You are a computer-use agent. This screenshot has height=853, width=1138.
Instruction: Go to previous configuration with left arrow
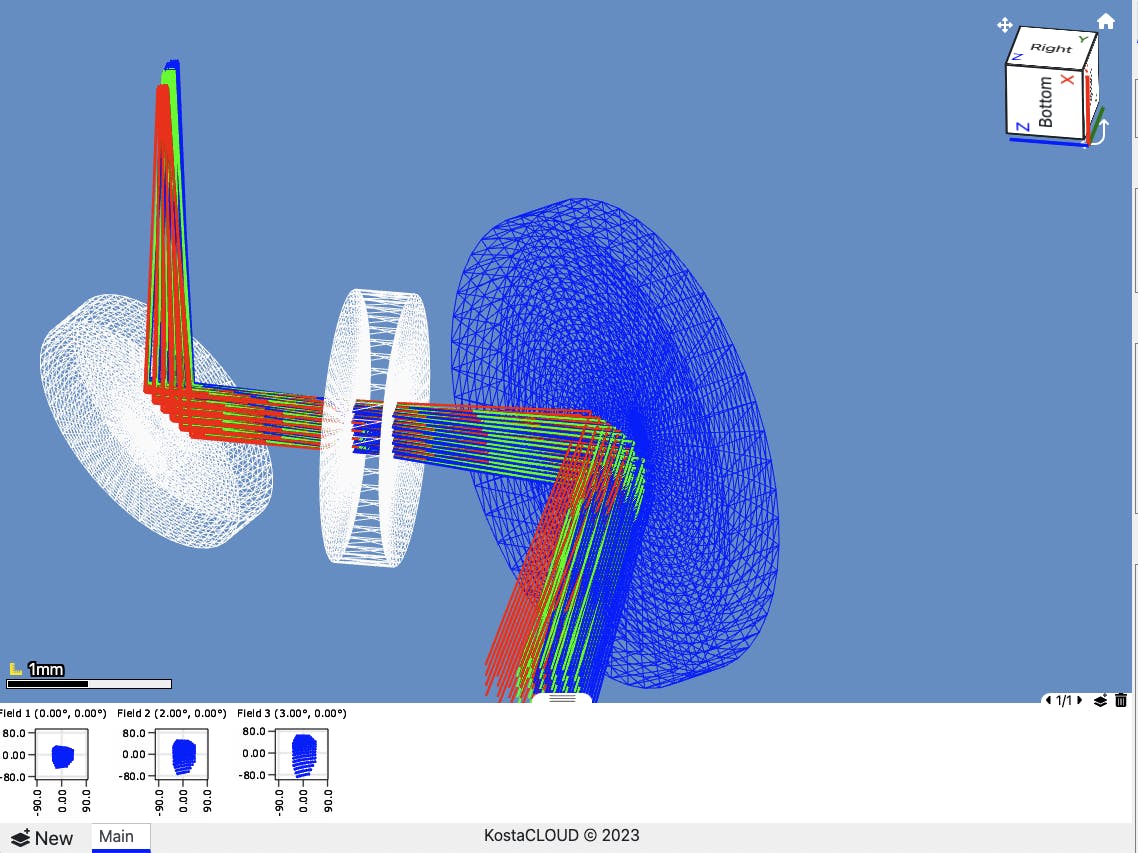[x=1048, y=701]
